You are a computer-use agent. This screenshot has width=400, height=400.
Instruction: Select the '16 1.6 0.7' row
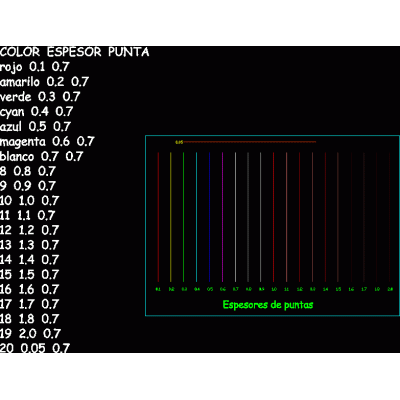pos(30,289)
